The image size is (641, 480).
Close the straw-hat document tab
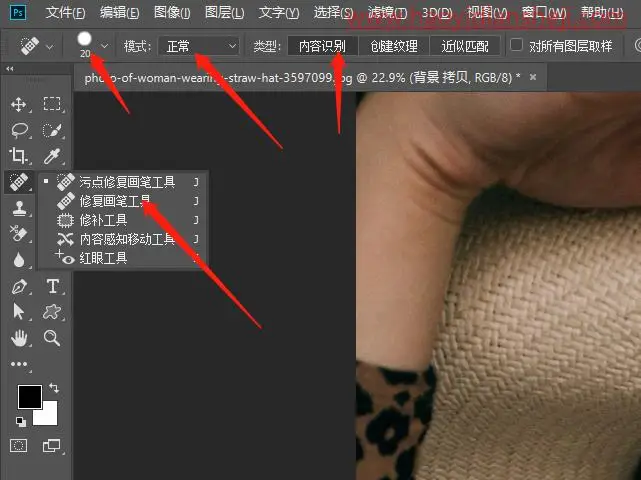(533, 76)
